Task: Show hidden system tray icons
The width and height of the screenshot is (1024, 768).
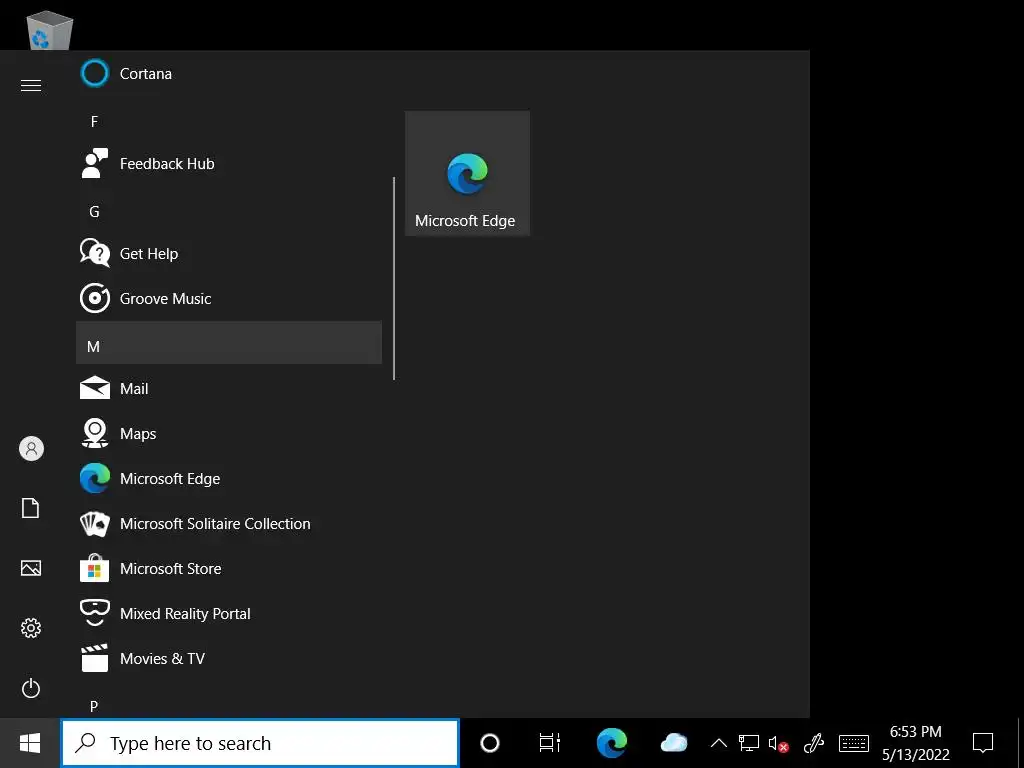Action: (x=718, y=743)
